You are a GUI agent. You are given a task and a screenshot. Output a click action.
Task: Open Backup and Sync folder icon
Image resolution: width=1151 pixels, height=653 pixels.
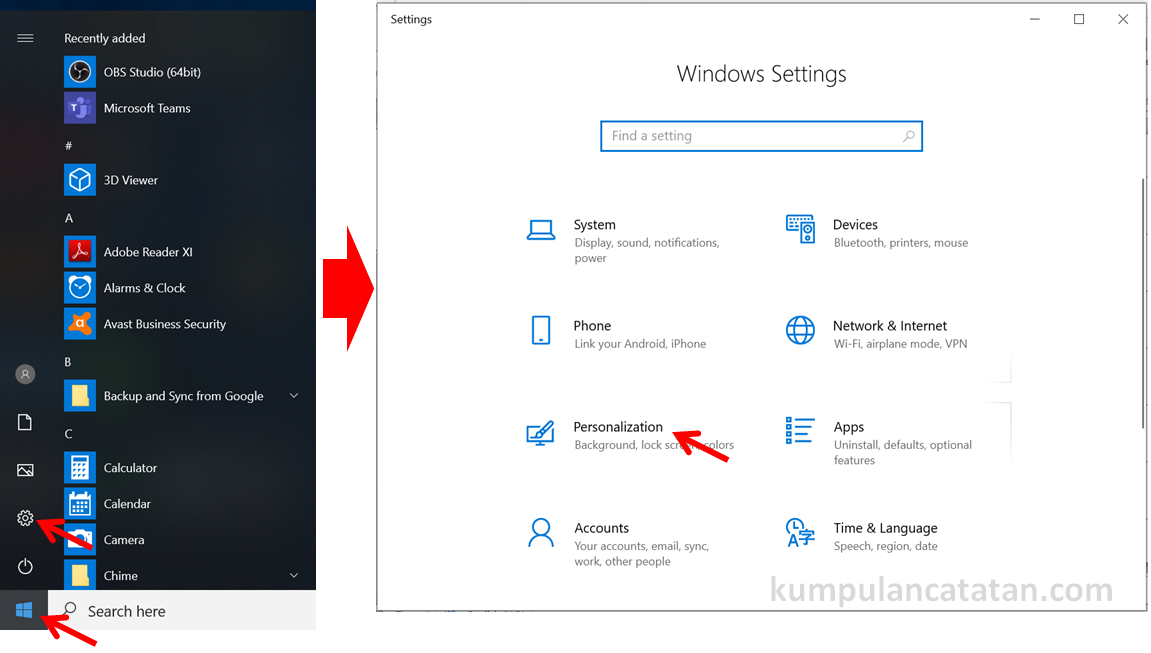coord(79,395)
